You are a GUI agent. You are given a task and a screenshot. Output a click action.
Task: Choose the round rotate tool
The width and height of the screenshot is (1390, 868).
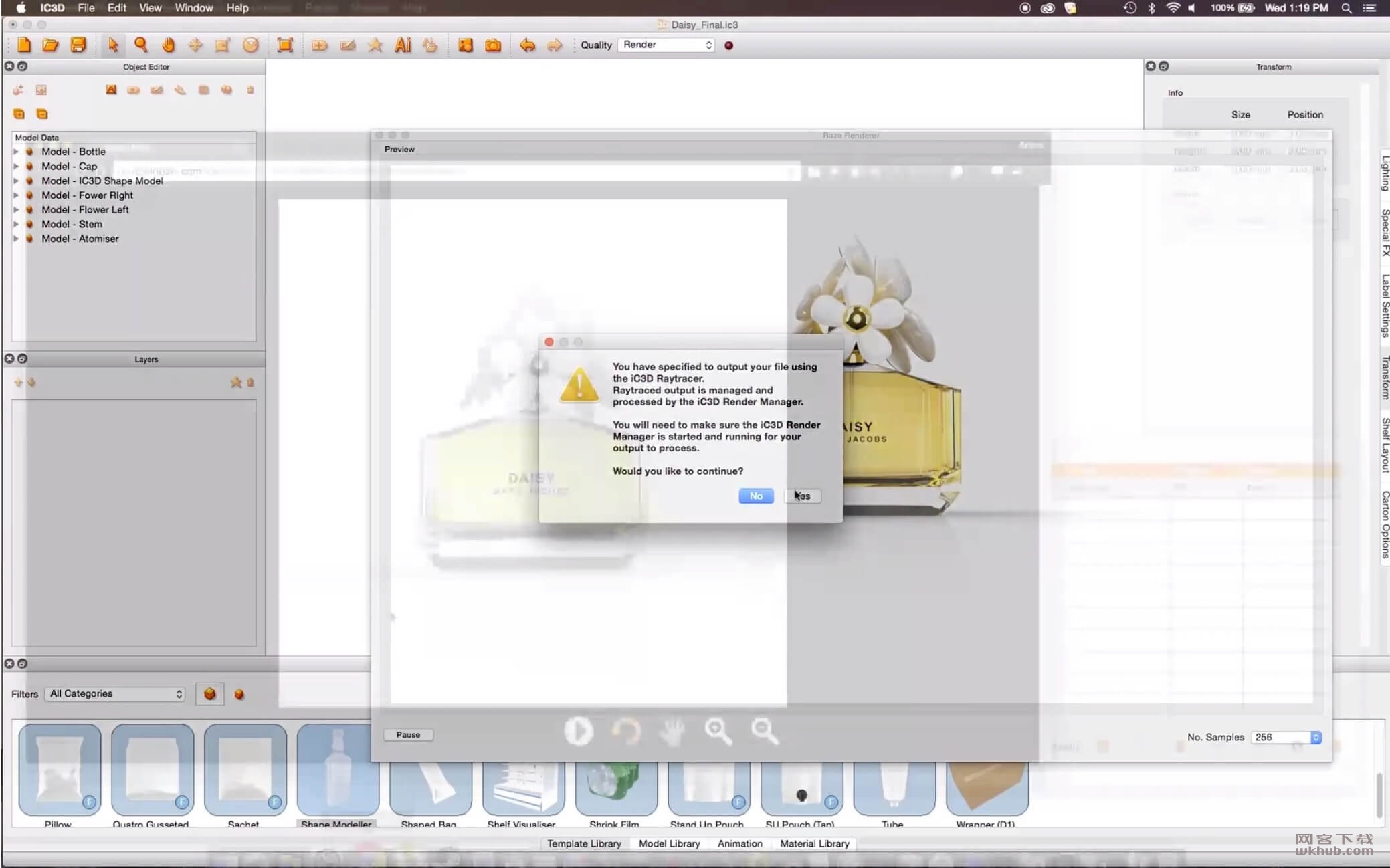click(251, 45)
